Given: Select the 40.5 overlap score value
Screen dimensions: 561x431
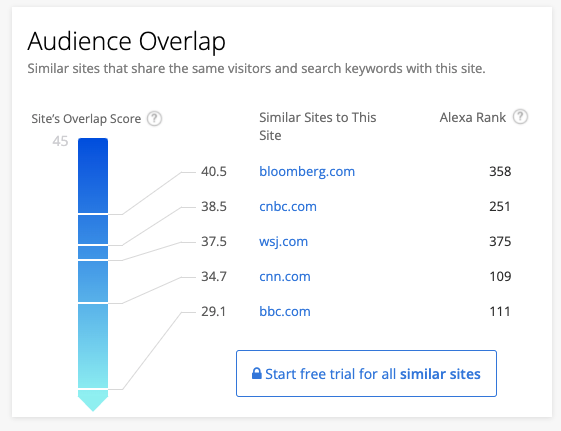Looking at the screenshot, I should tap(214, 172).
